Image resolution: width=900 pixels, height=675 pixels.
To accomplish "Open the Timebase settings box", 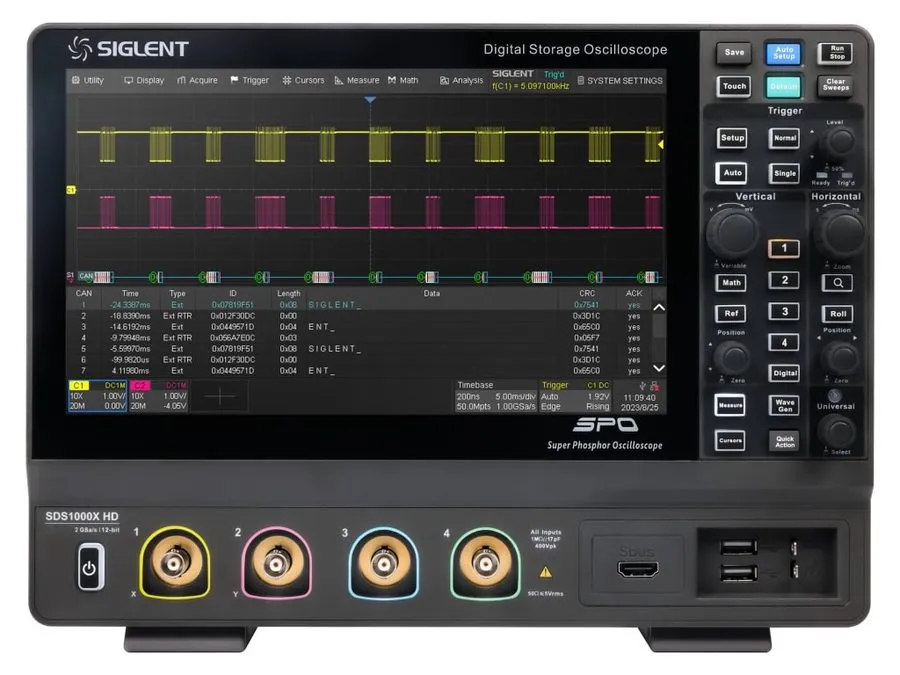I will click(496, 395).
